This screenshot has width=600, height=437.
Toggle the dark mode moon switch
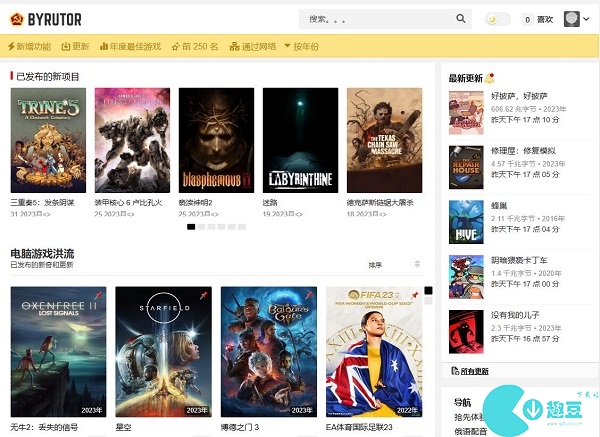click(497, 19)
